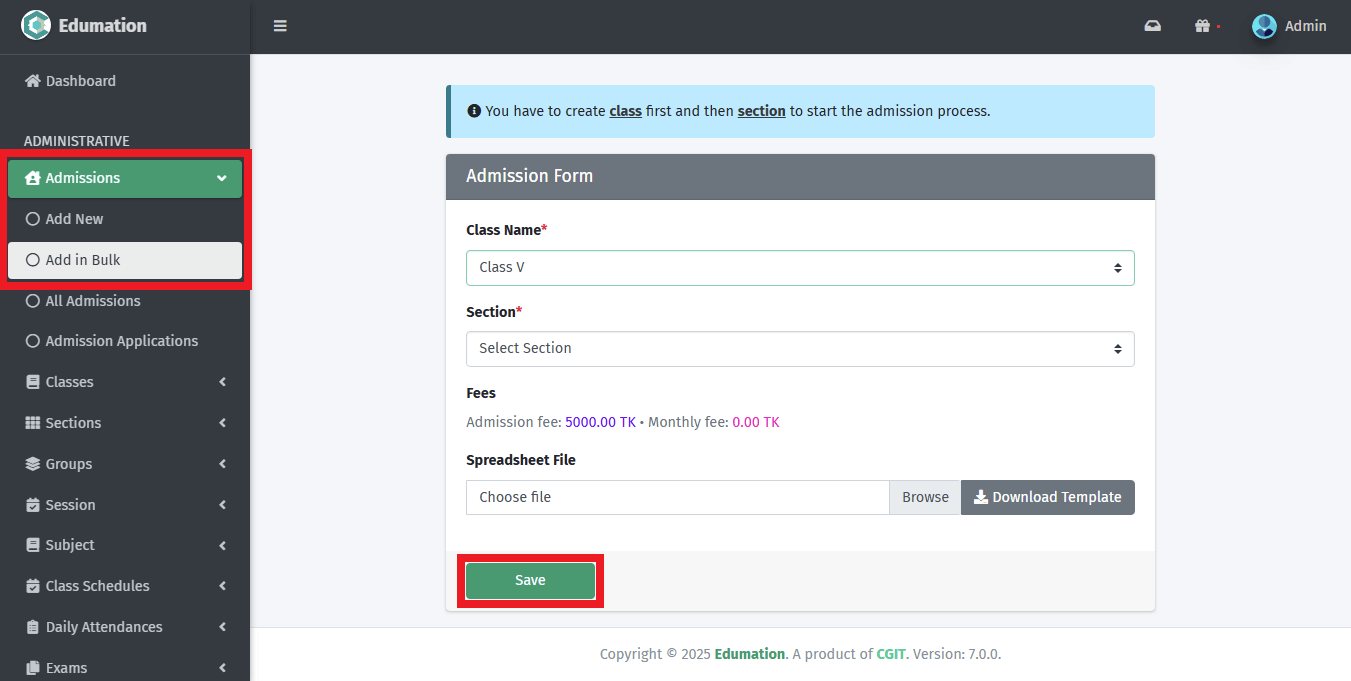
Task: Open the Class Name dropdown
Action: point(800,268)
